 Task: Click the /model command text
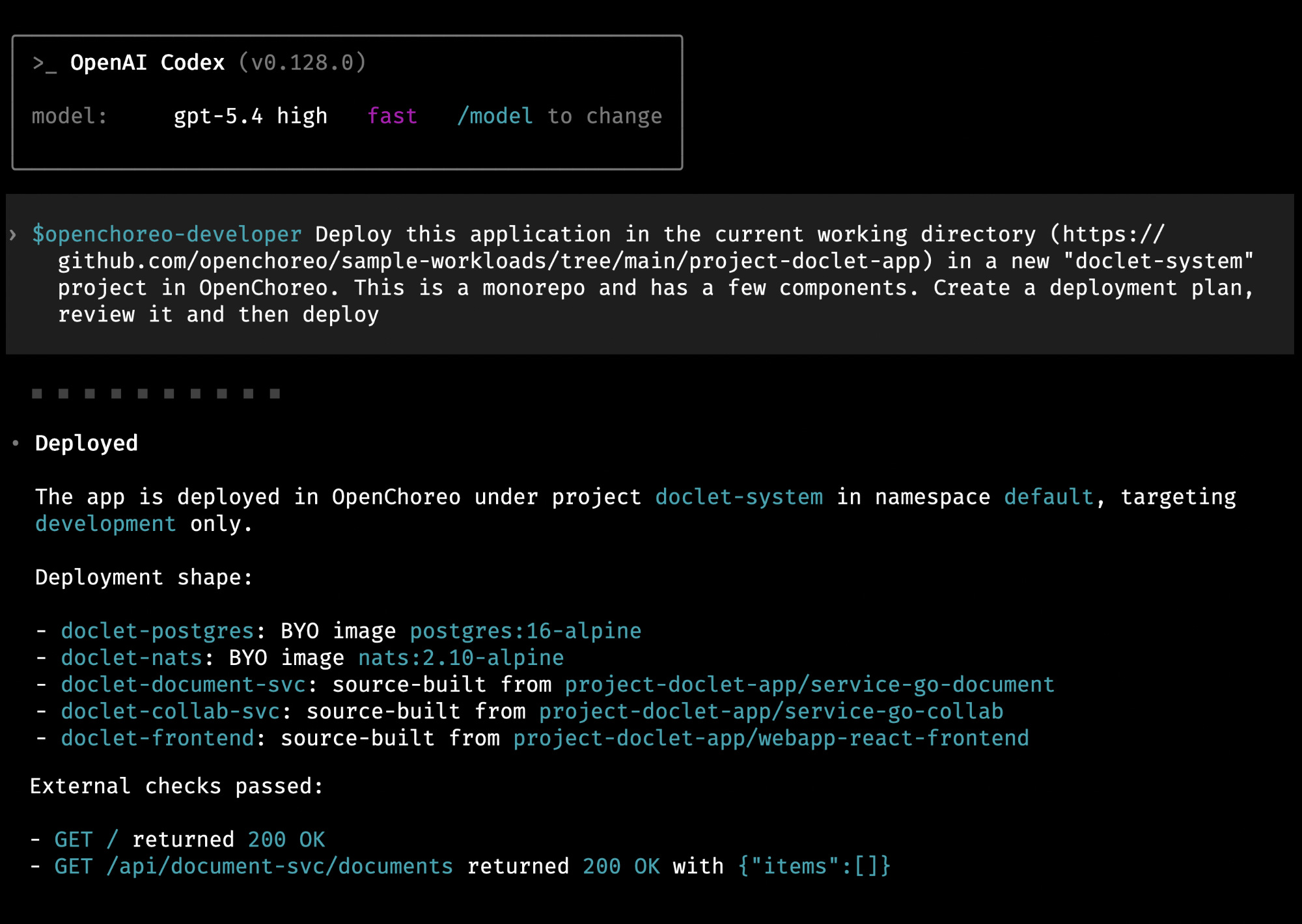pyautogui.click(x=495, y=116)
